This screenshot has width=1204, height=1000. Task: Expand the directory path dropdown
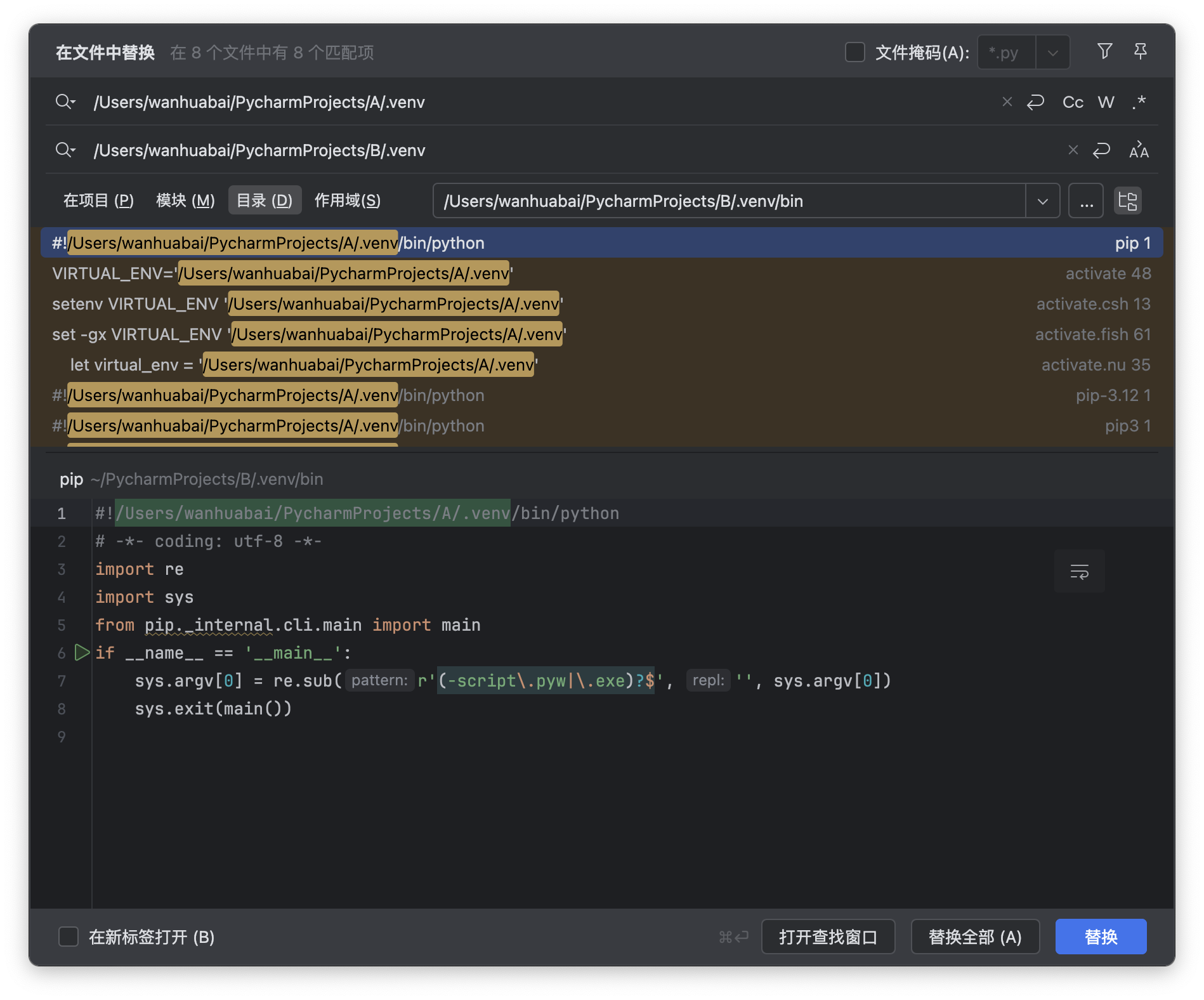pos(1042,201)
